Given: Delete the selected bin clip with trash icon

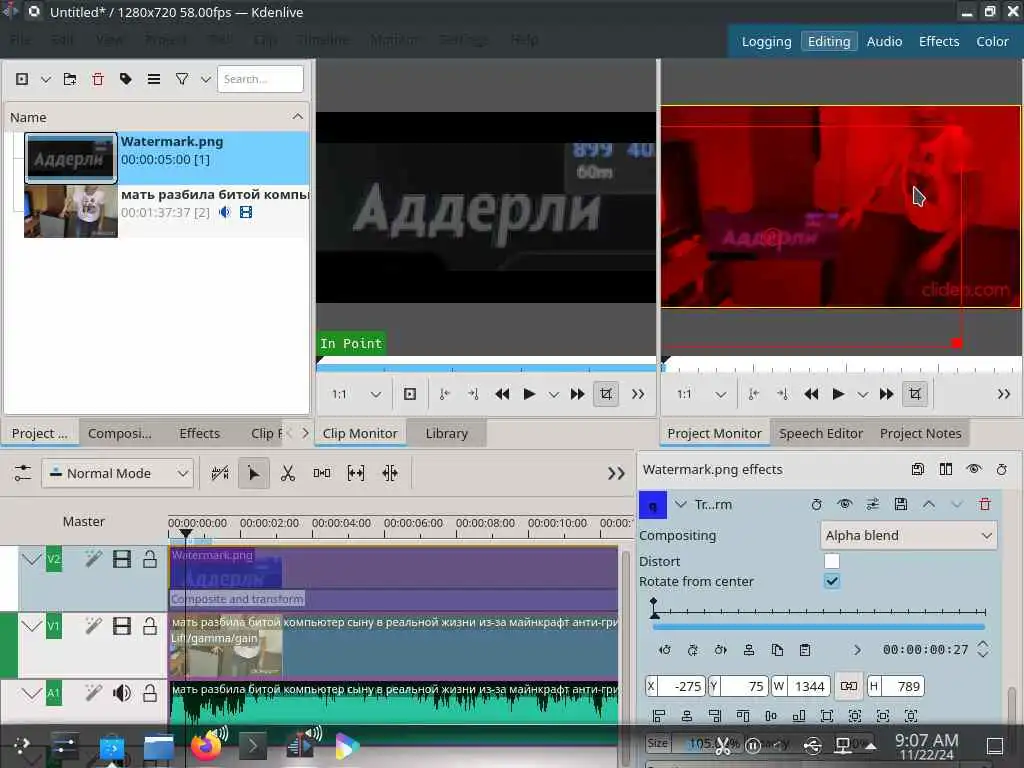Looking at the screenshot, I should 98,79.
